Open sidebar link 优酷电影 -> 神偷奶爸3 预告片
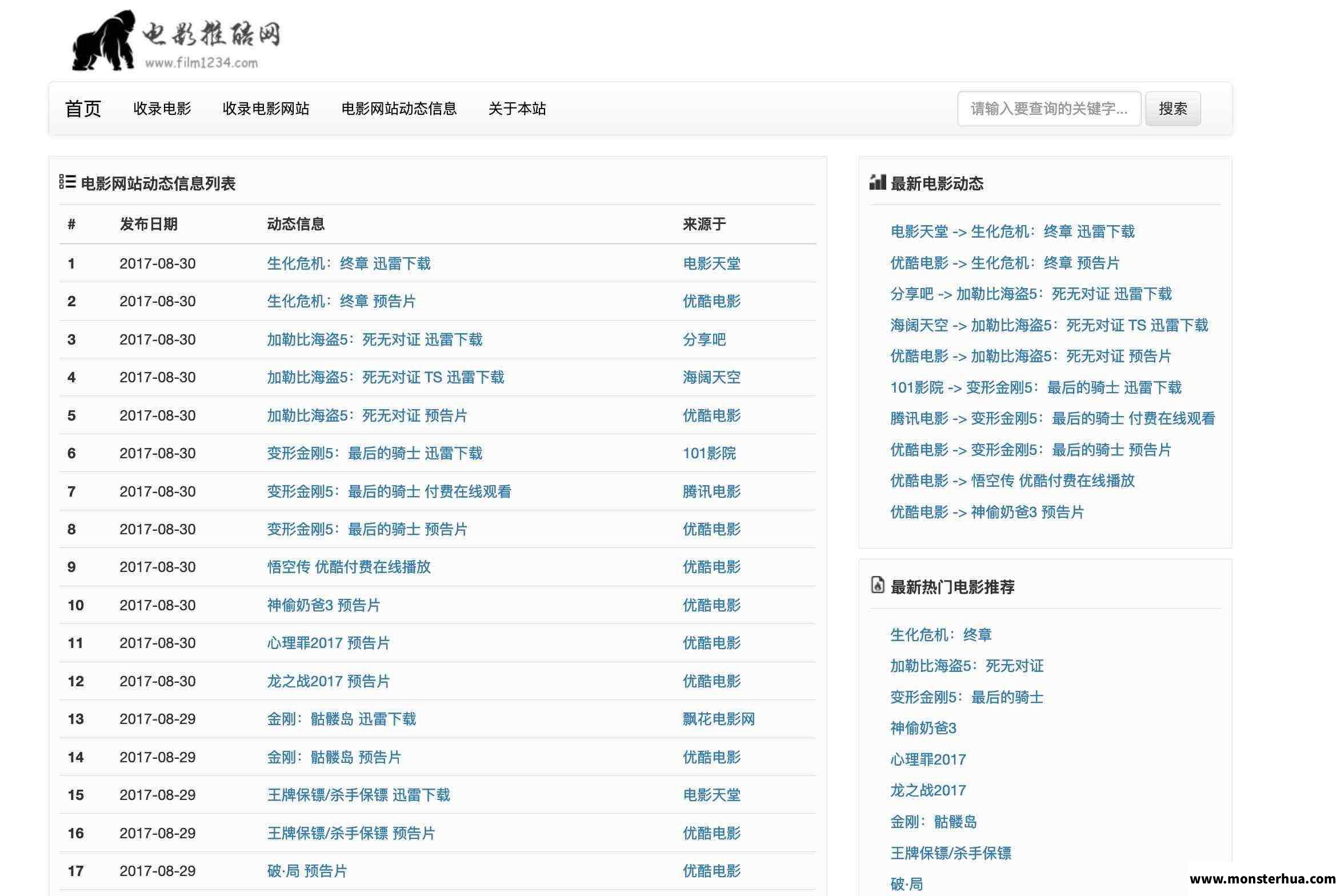Viewport: 1337px width, 896px height. click(987, 512)
